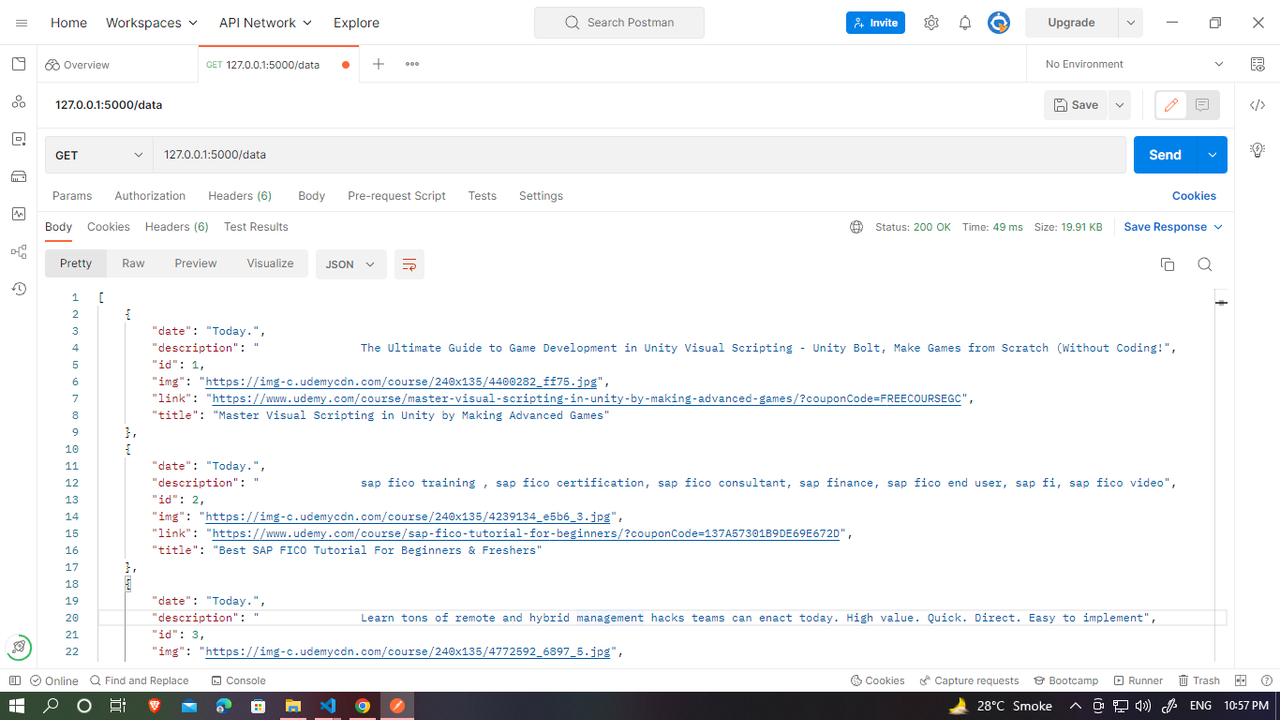Open the environment quick look icon
This screenshot has width=1280, height=720.
click(1258, 64)
